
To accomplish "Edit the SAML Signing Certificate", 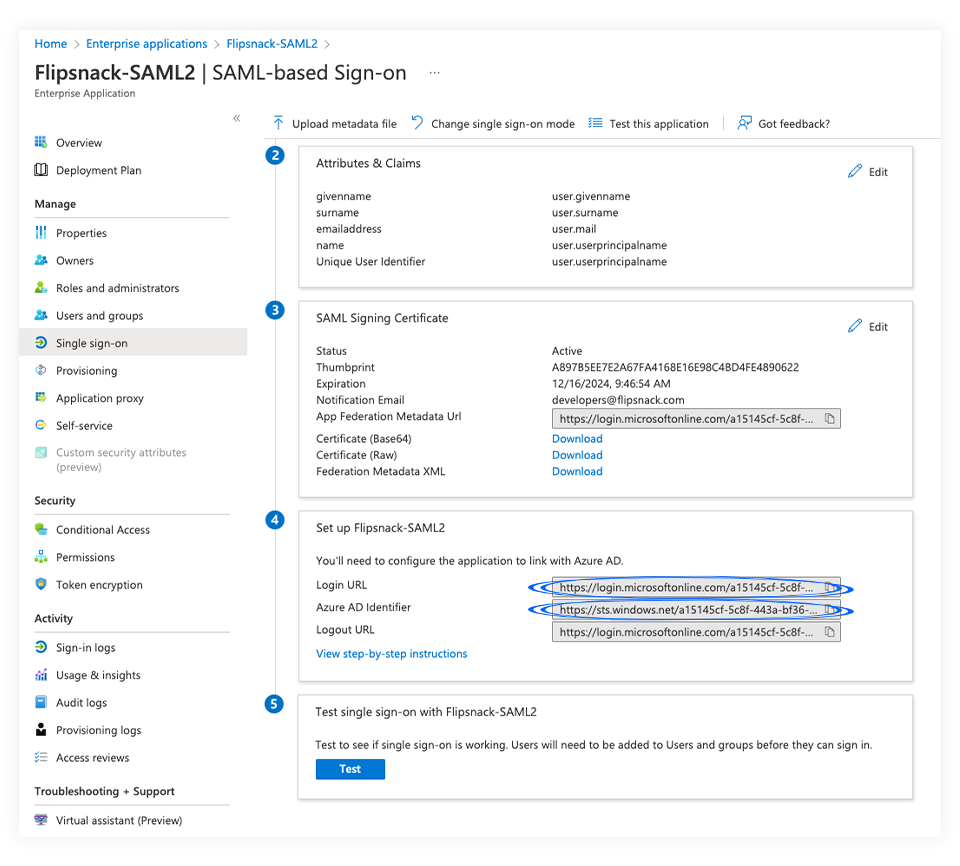I will click(x=868, y=326).
